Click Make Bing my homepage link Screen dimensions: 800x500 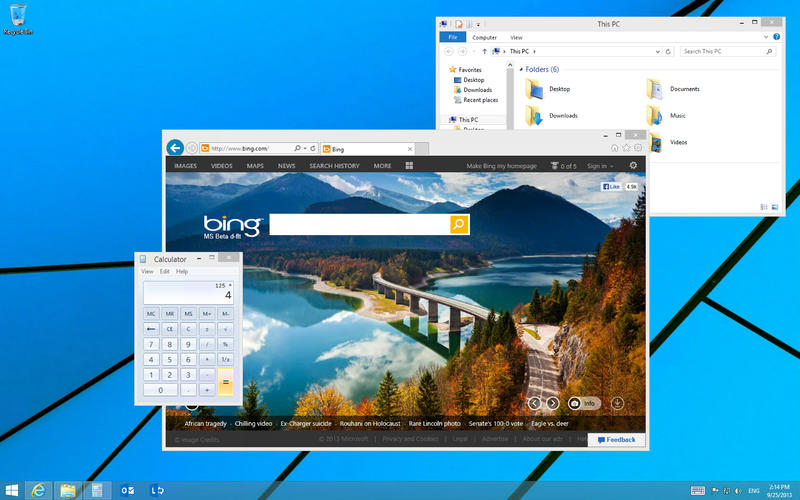point(504,166)
